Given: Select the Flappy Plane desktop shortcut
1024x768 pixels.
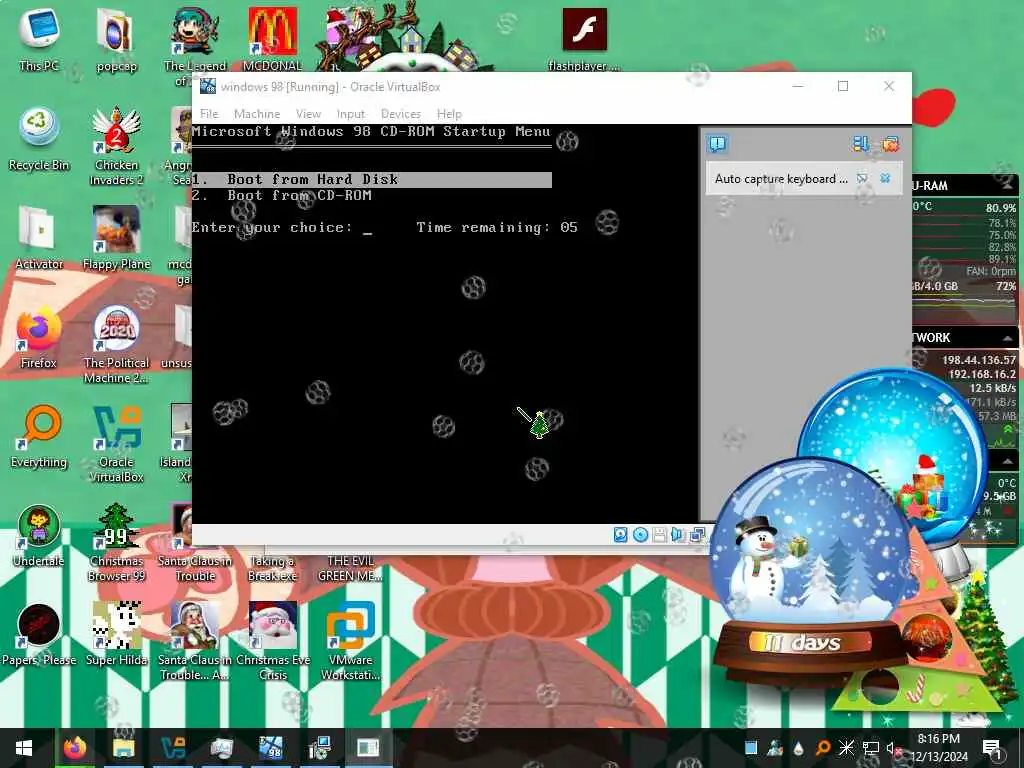Looking at the screenshot, I should 116,238.
